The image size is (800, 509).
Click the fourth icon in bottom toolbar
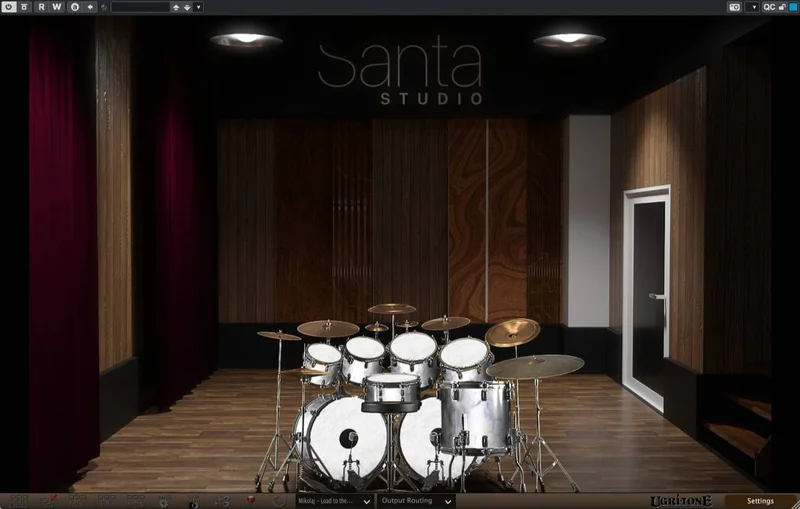click(107, 501)
